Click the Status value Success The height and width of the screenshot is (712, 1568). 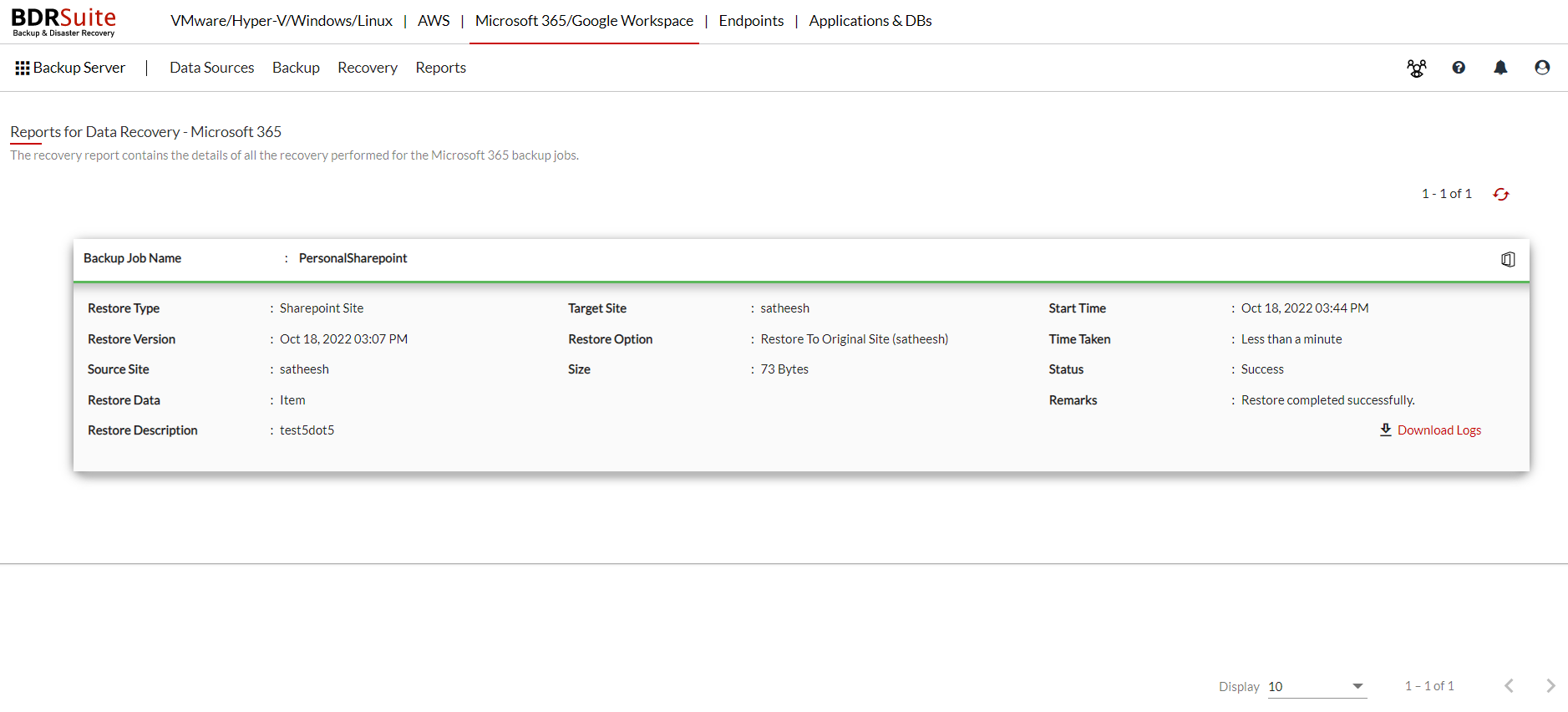coord(1262,369)
